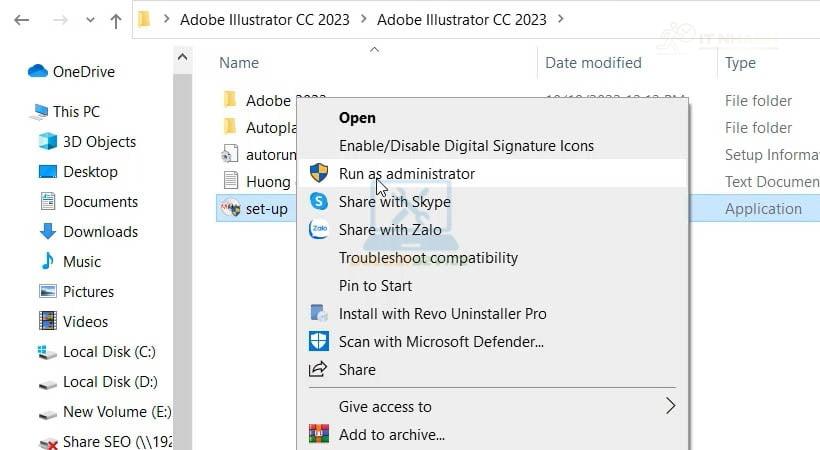This screenshot has height=450, width=820.
Task: Open Local Disk (C:) in navigation pane
Action: [x=109, y=351]
